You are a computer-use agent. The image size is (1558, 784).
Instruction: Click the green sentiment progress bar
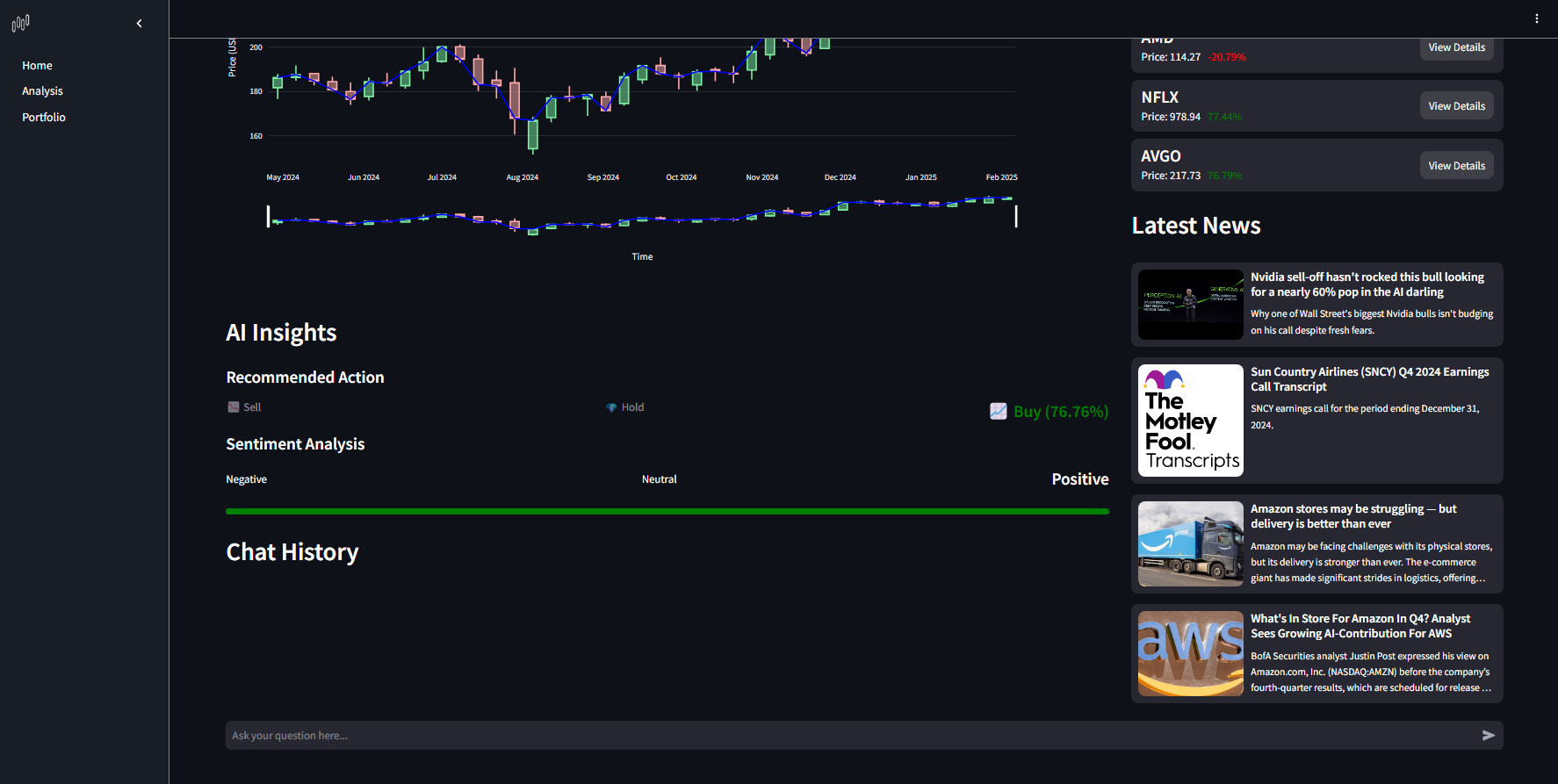[x=667, y=511]
